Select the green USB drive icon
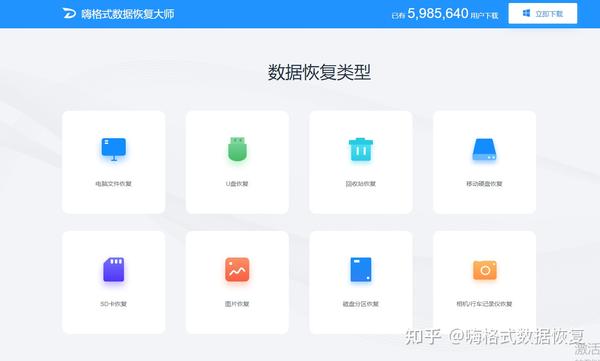 [x=237, y=149]
